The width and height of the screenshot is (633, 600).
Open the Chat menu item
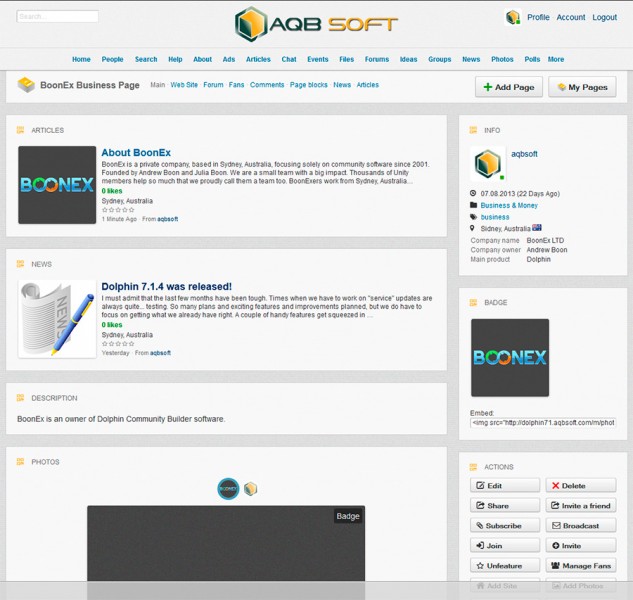click(289, 59)
